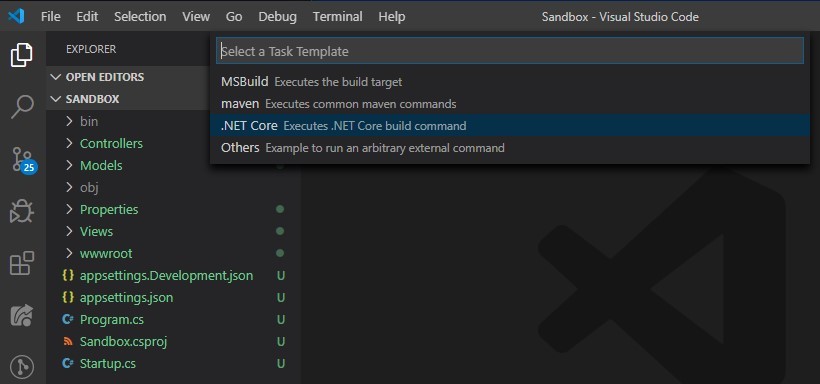Open Program.cs file

(x=112, y=319)
